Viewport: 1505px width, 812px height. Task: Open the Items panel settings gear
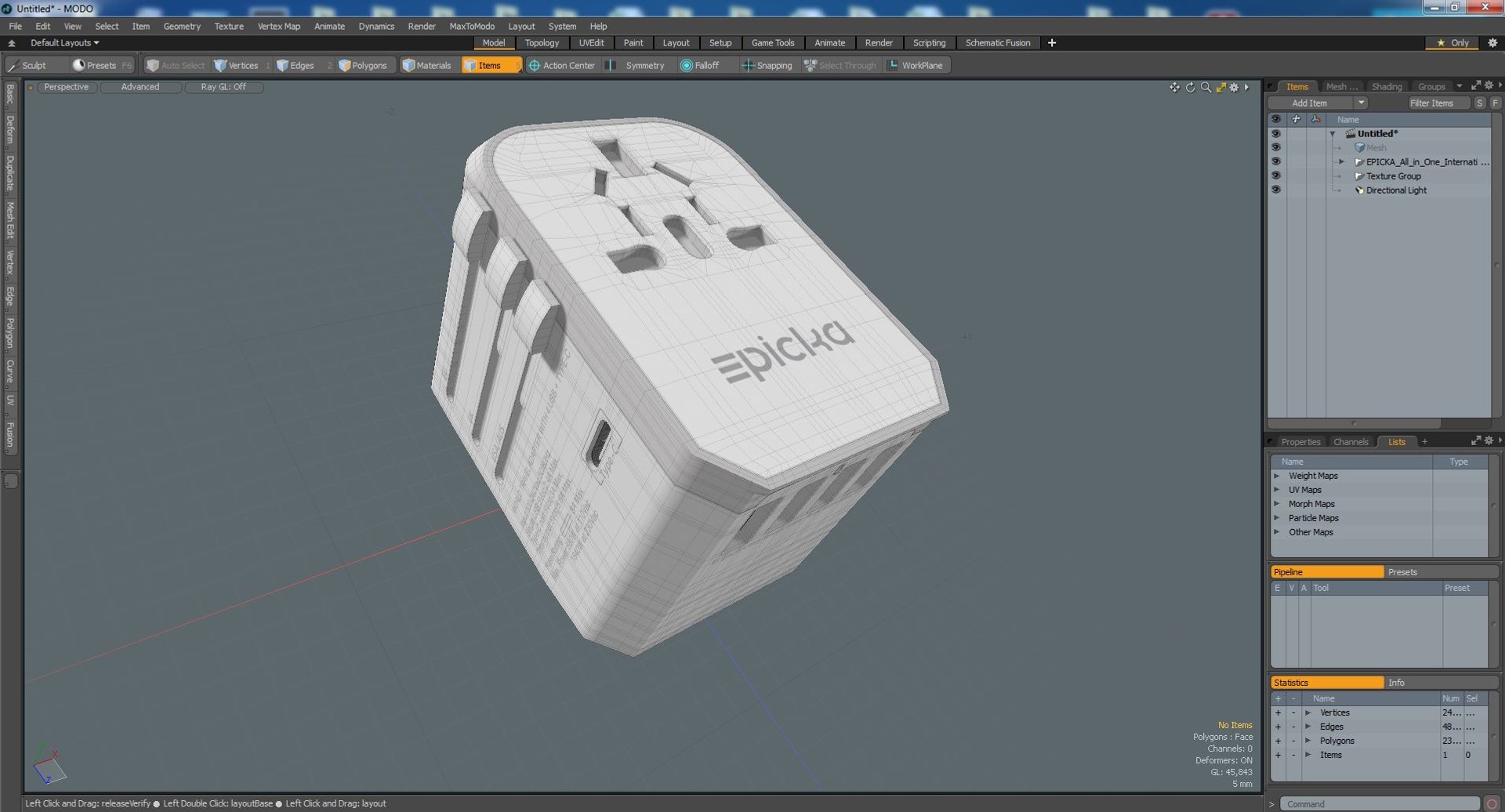1489,85
